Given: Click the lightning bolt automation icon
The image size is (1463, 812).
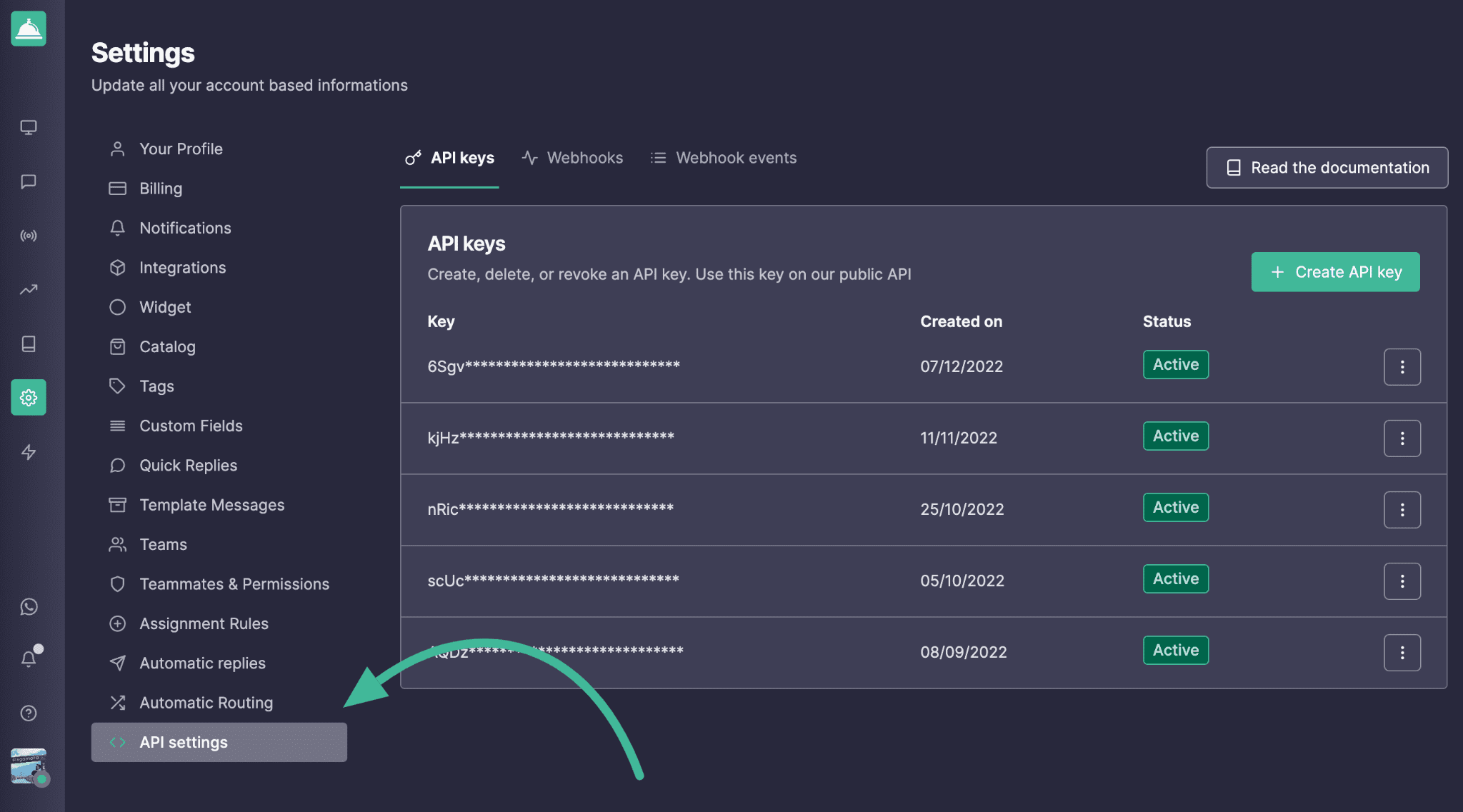Looking at the screenshot, I should pyautogui.click(x=29, y=452).
